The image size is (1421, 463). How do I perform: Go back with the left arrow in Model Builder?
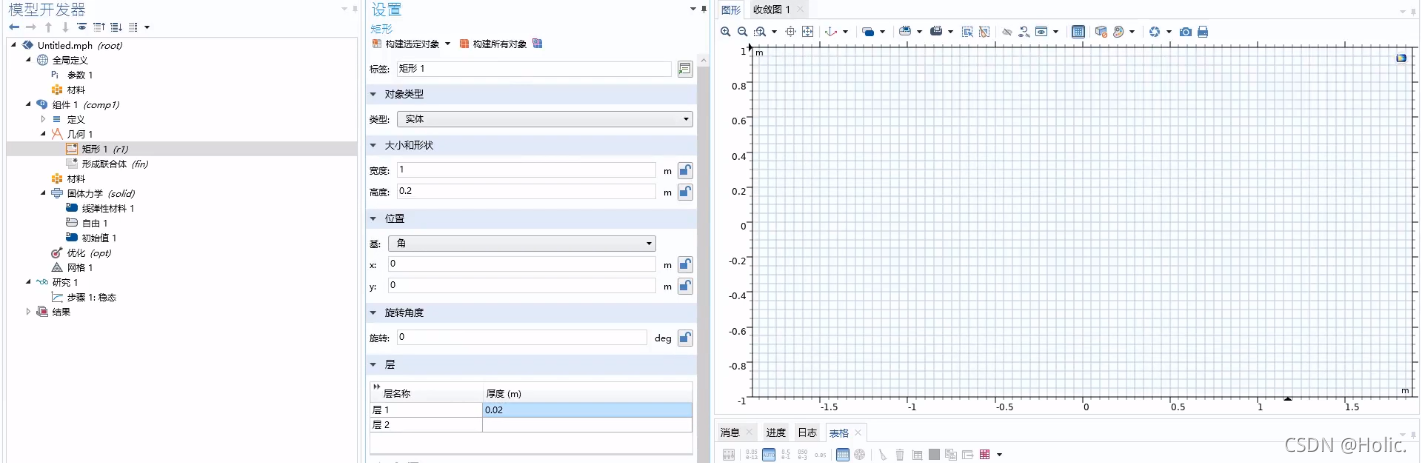[x=14, y=27]
